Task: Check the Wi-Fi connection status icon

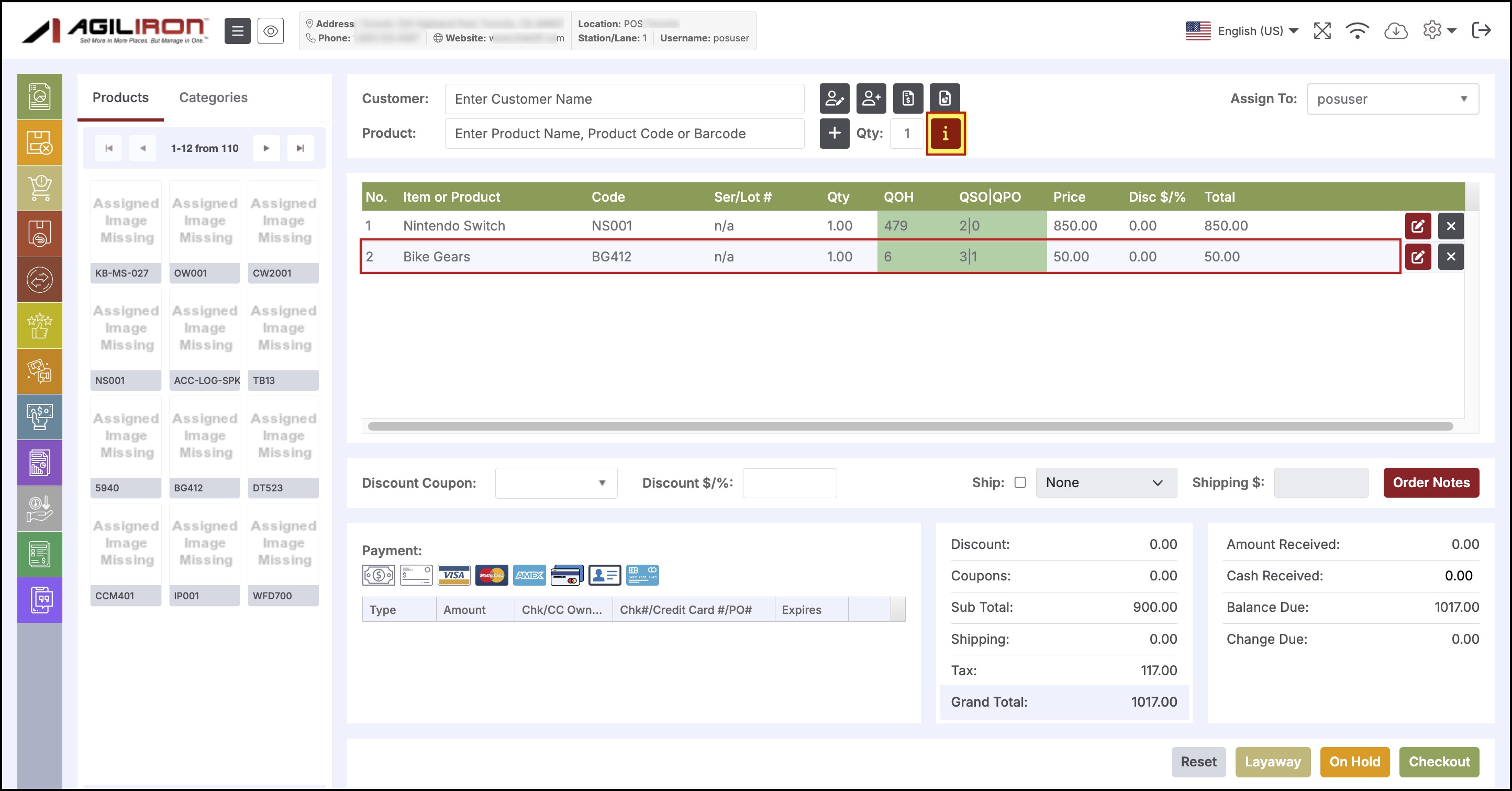Action: pyautogui.click(x=1358, y=30)
